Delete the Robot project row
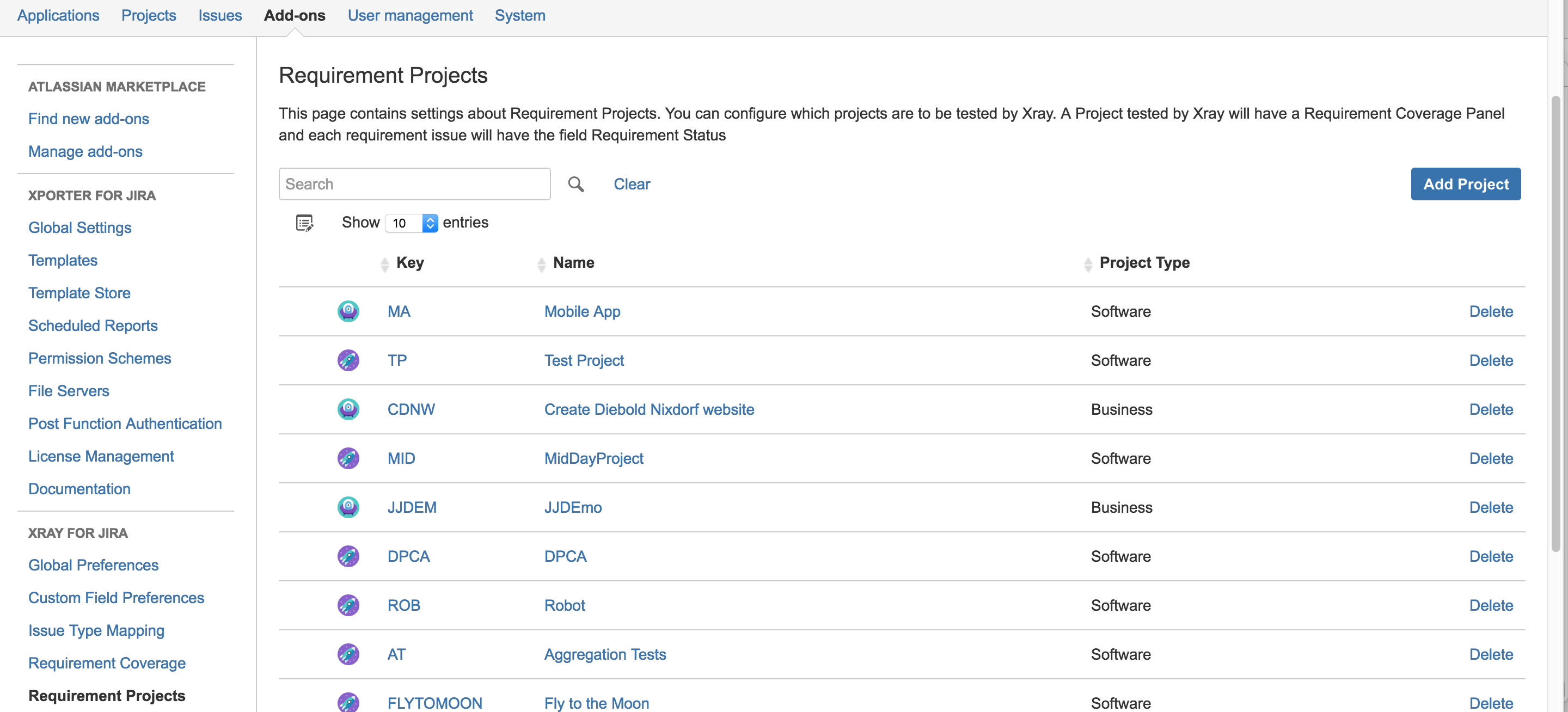Screen dimensions: 1568x712 pyautogui.click(x=1491, y=605)
